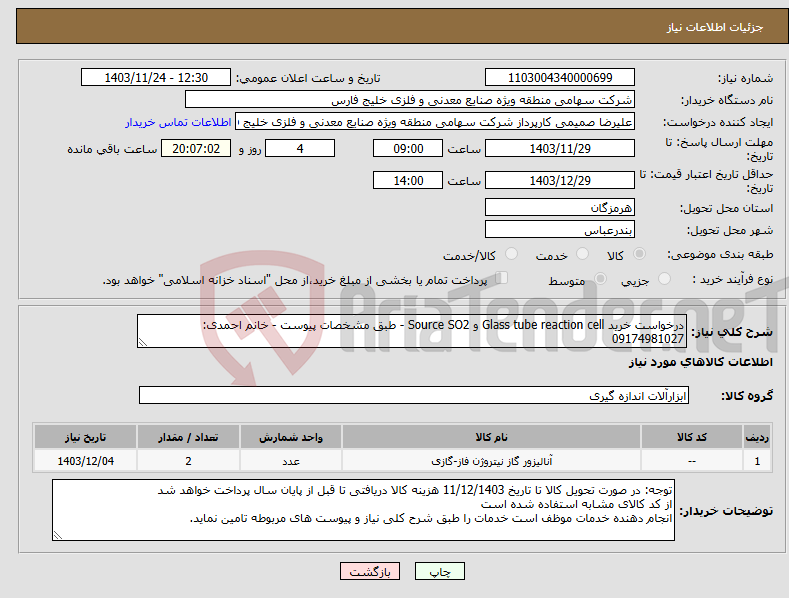The height and width of the screenshot is (598, 789).
Task: Select the کالا radio button
Action: (x=639, y=254)
